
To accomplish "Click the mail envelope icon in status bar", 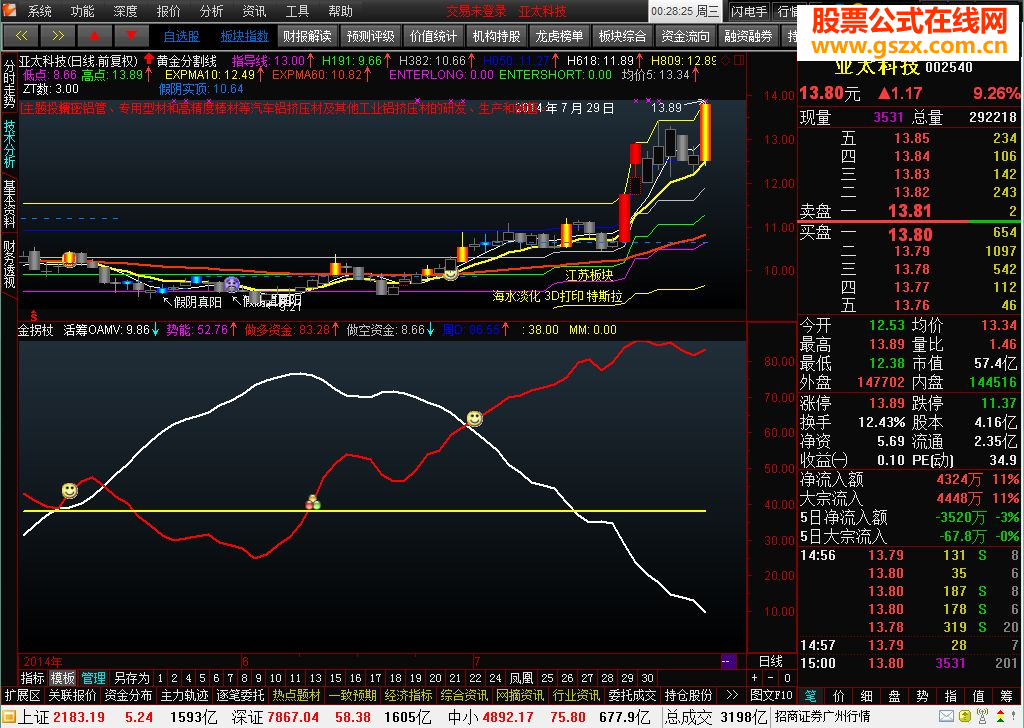I will tap(946, 717).
